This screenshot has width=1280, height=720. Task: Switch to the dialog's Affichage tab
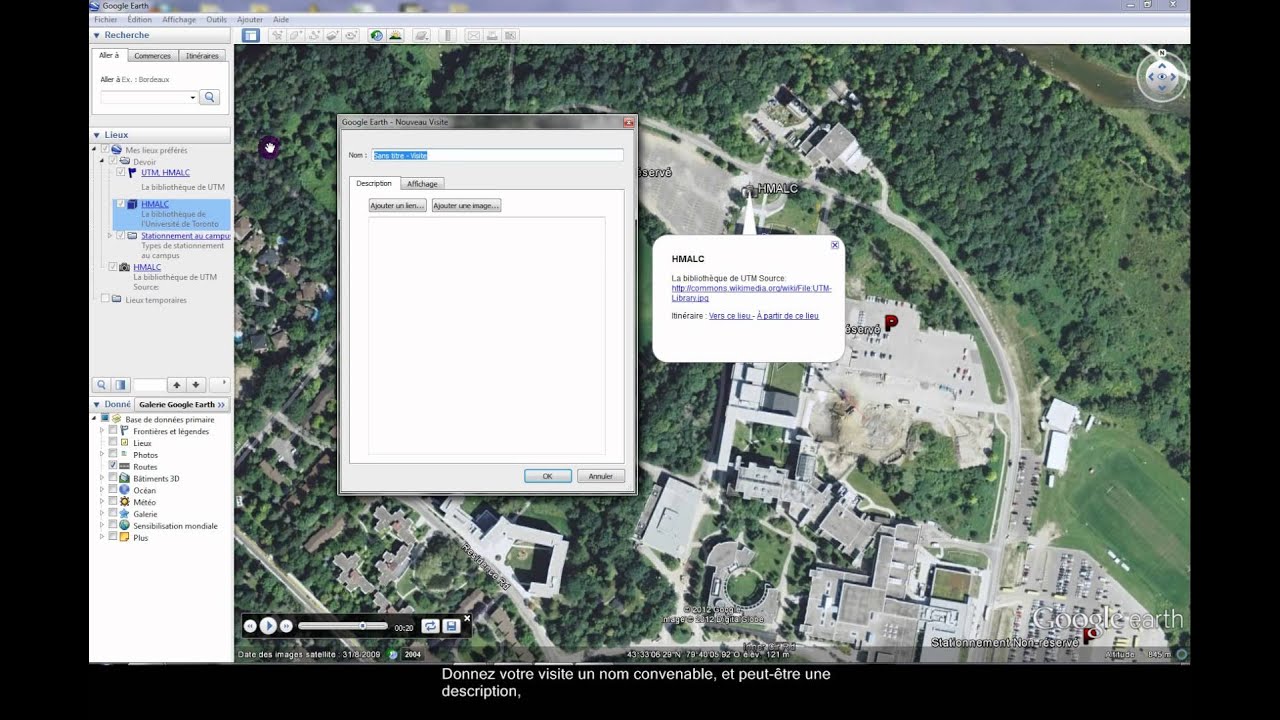(x=422, y=184)
